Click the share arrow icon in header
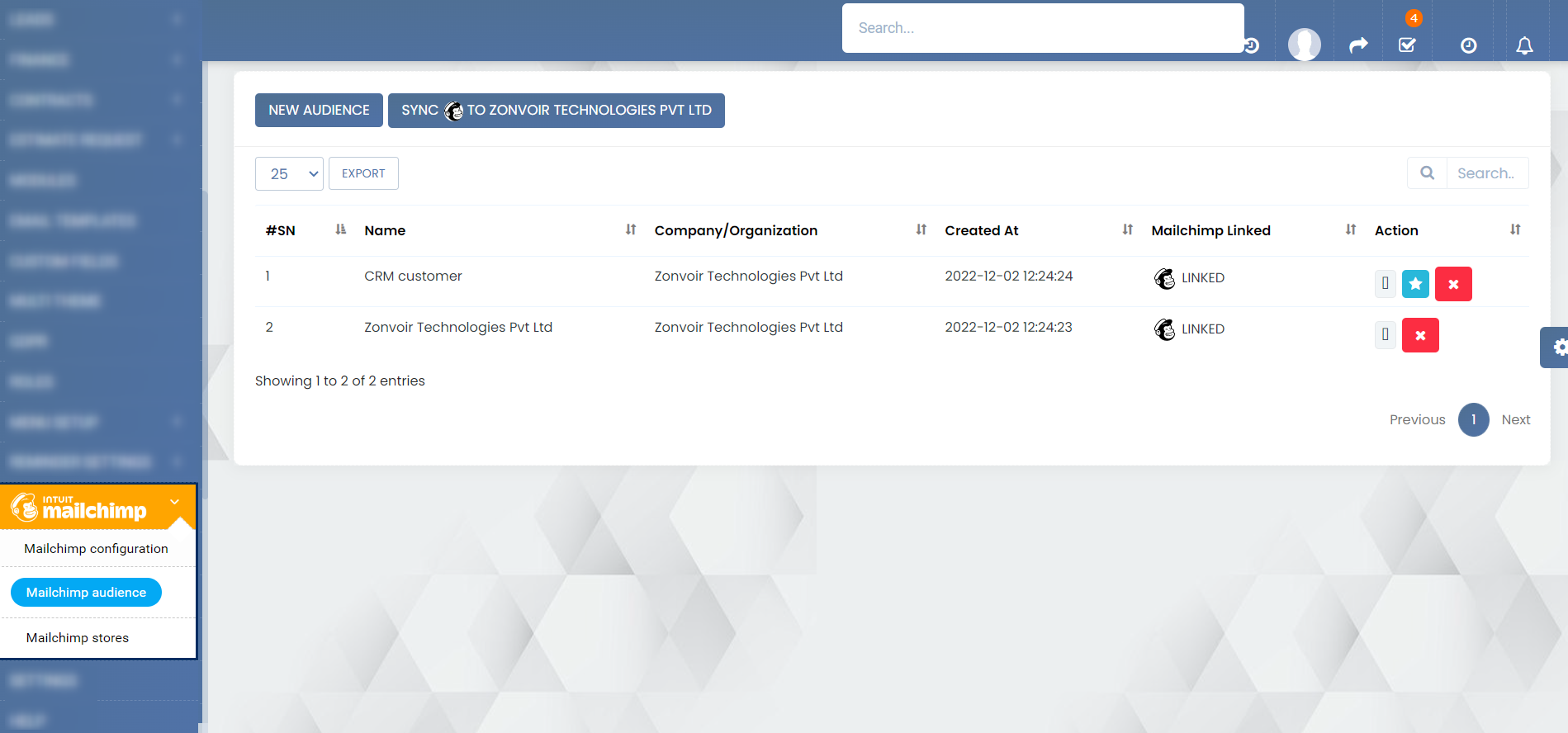 tap(1358, 45)
